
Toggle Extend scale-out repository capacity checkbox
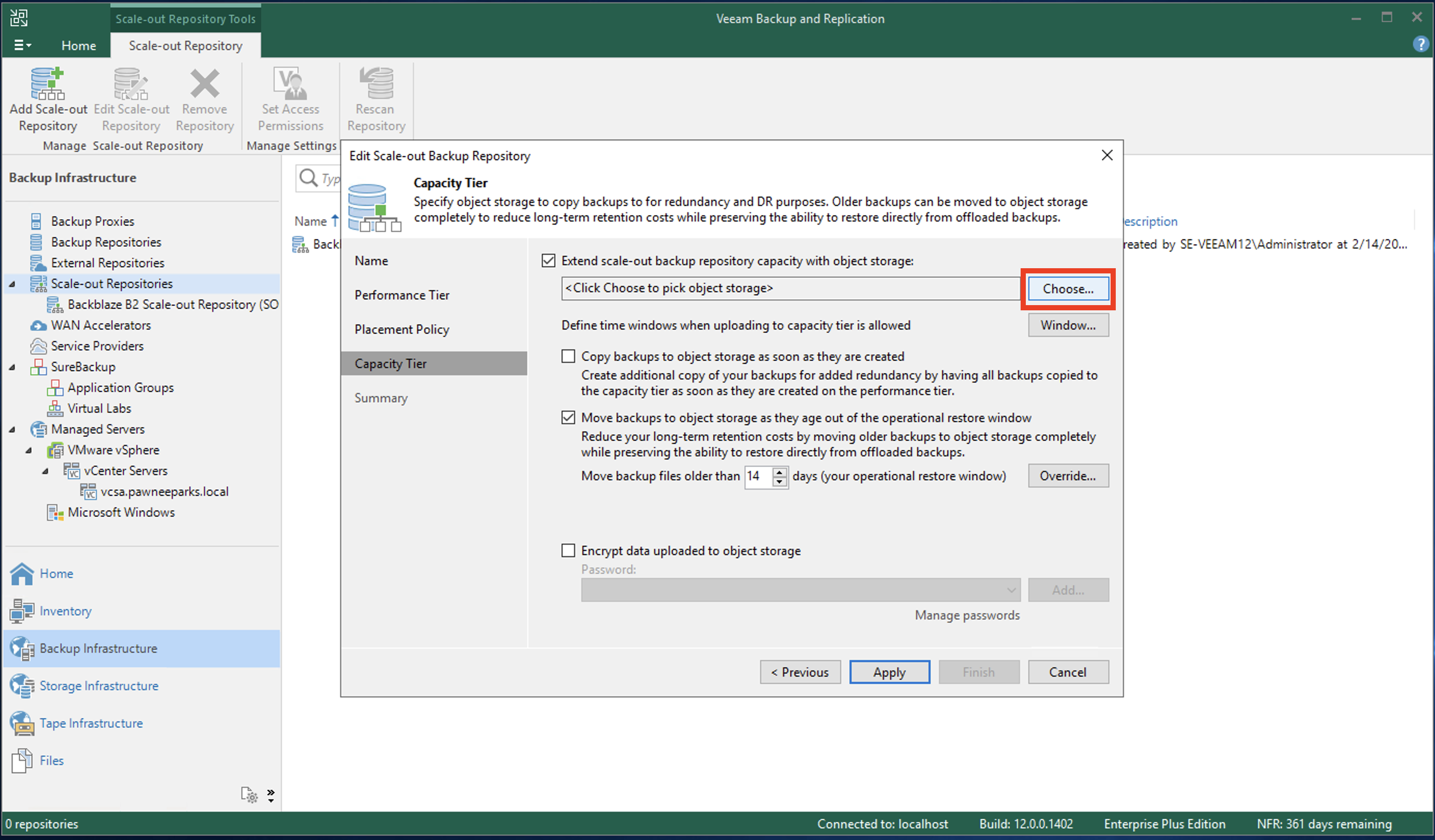549,261
